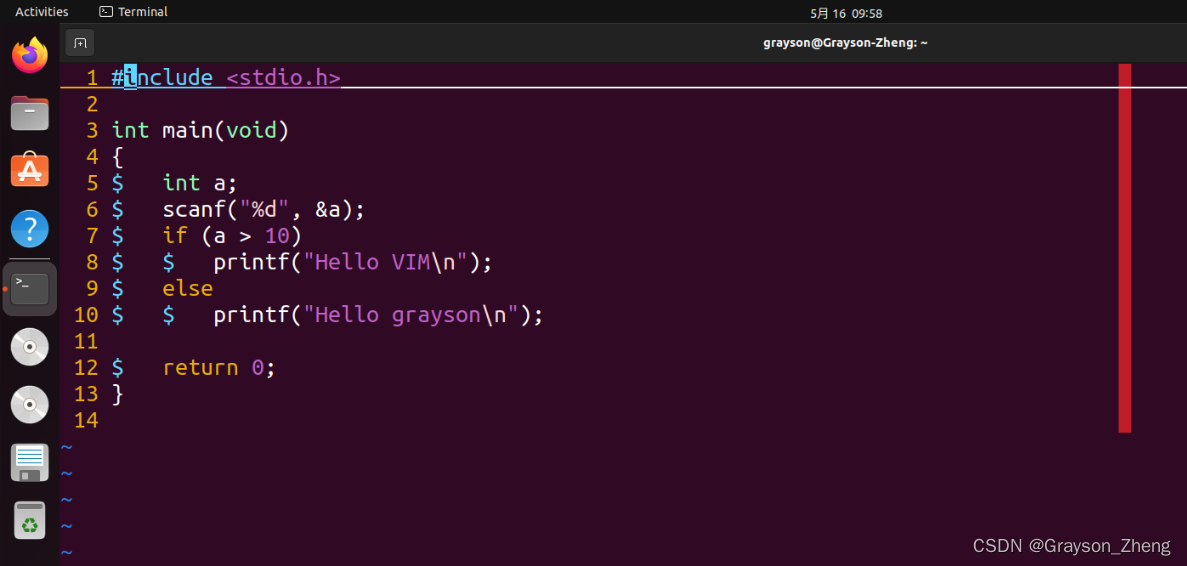This screenshot has width=1187, height=566.
Task: Open the clock and calendar menu
Action: coord(846,13)
